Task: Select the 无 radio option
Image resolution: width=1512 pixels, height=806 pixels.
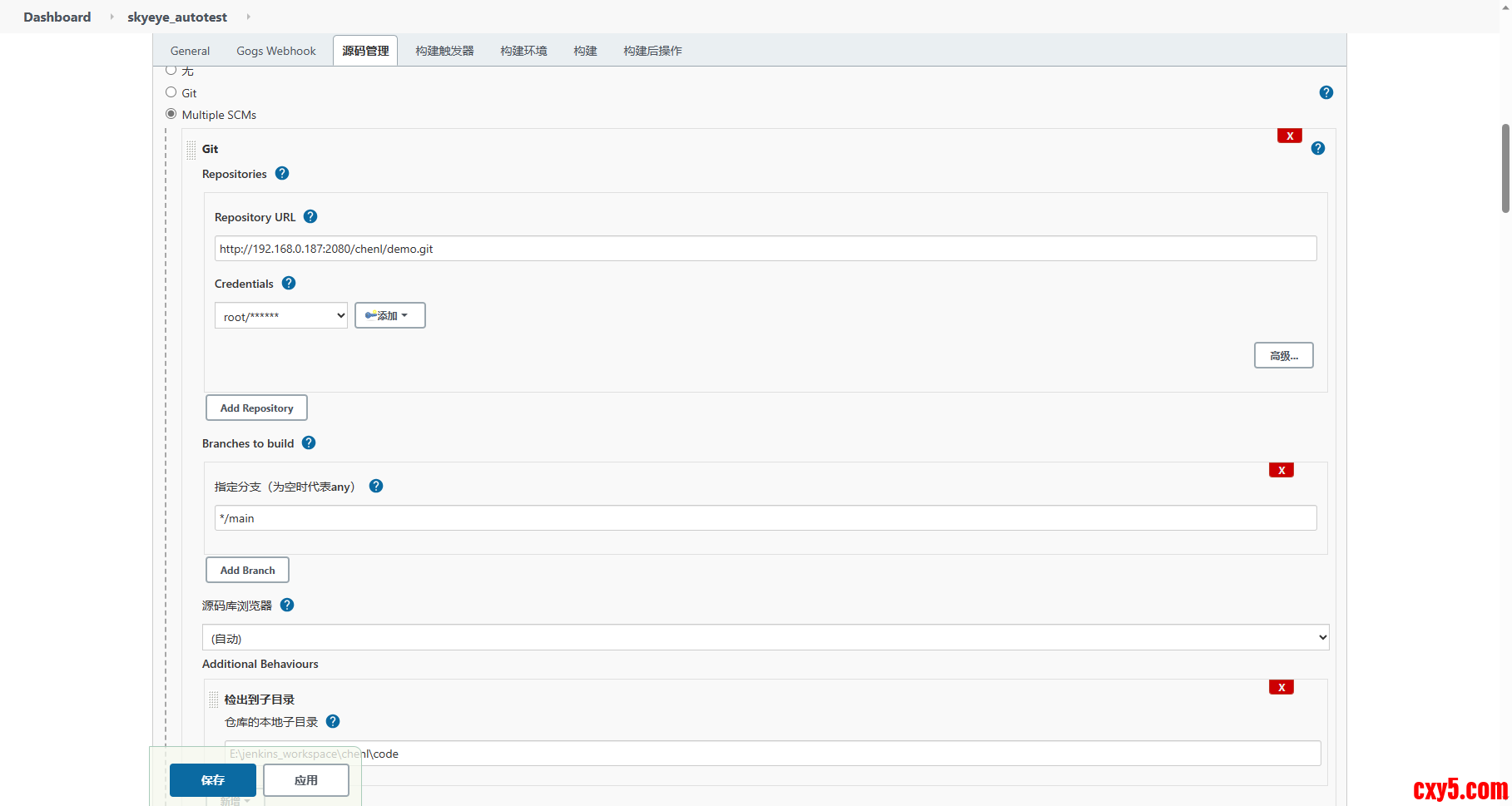Action: point(171,71)
